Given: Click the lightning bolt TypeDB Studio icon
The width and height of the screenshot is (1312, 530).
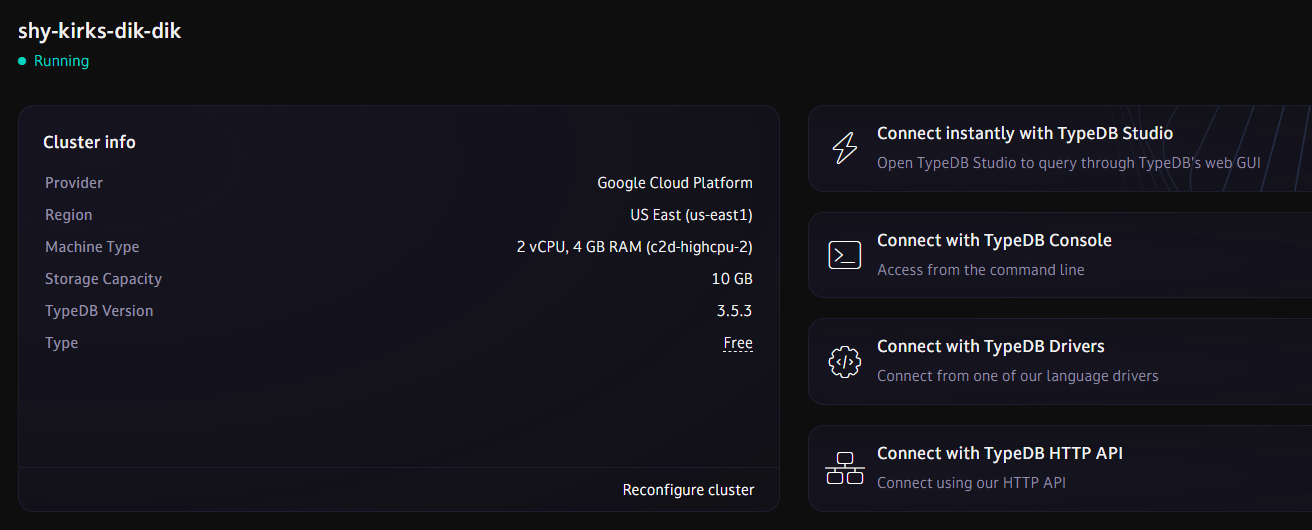Looking at the screenshot, I should pos(845,148).
